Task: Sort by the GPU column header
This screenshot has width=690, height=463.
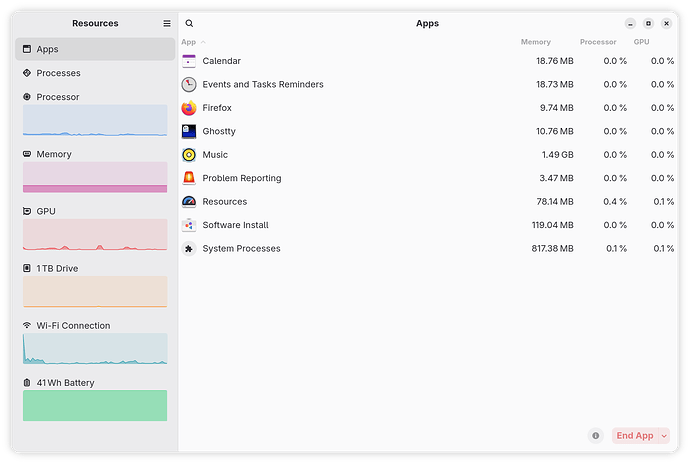Action: tap(641, 42)
